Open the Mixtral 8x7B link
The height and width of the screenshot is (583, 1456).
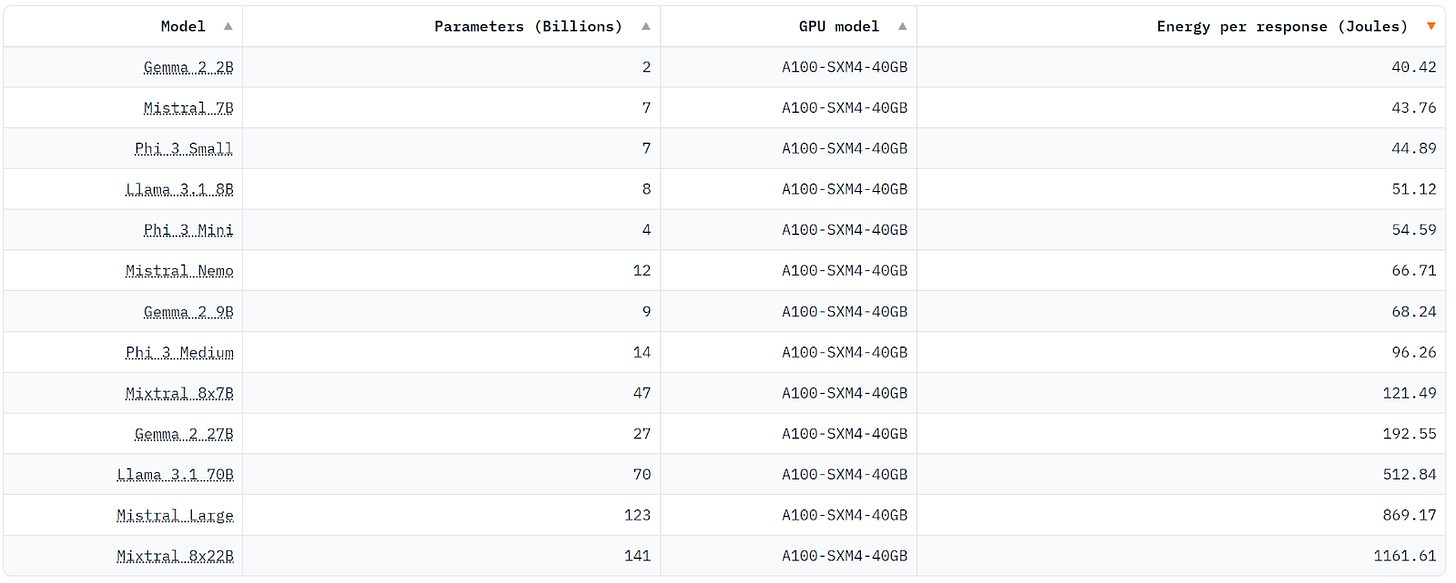pos(180,393)
